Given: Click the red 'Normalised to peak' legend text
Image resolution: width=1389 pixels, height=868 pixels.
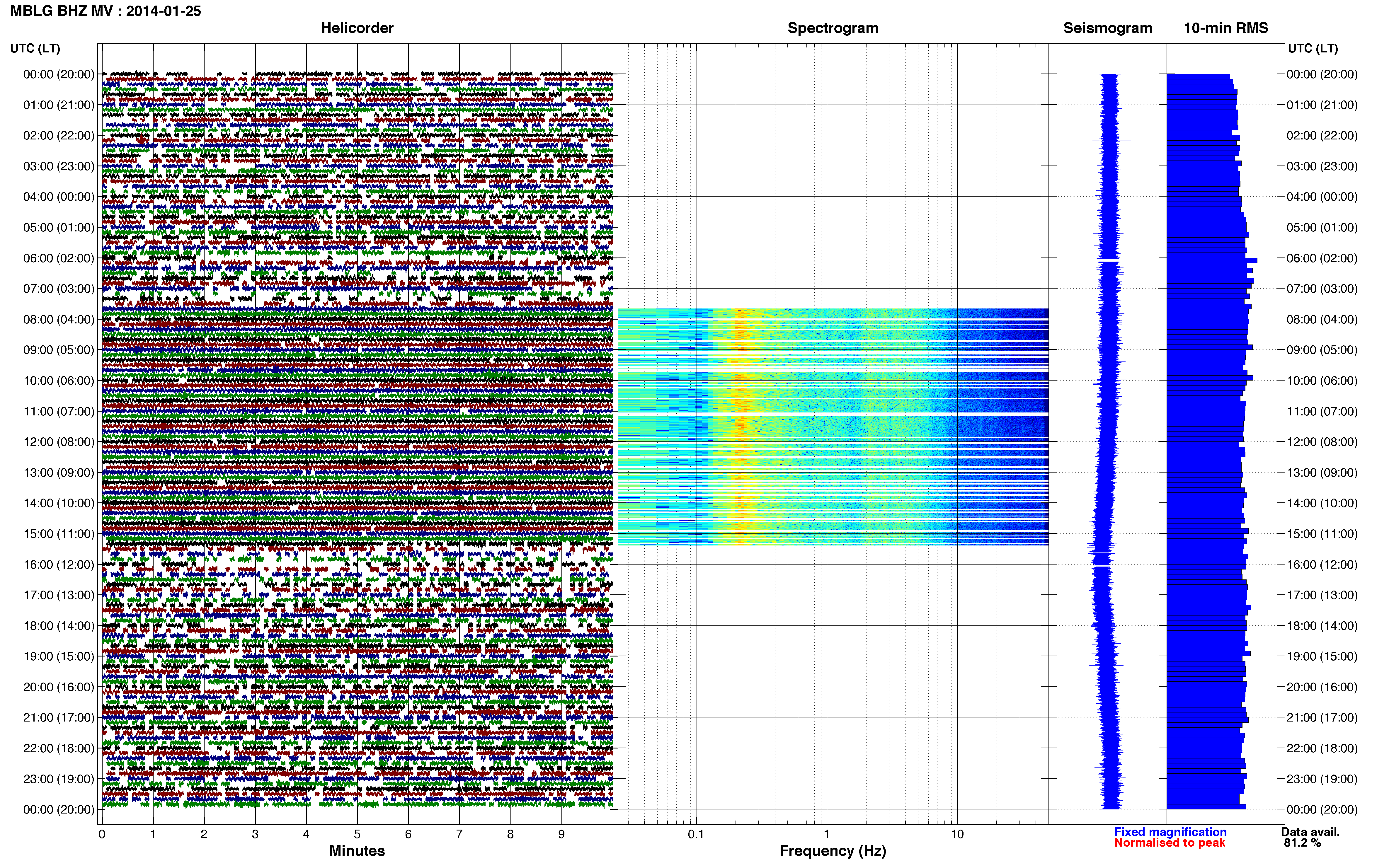Looking at the screenshot, I should [x=1170, y=843].
